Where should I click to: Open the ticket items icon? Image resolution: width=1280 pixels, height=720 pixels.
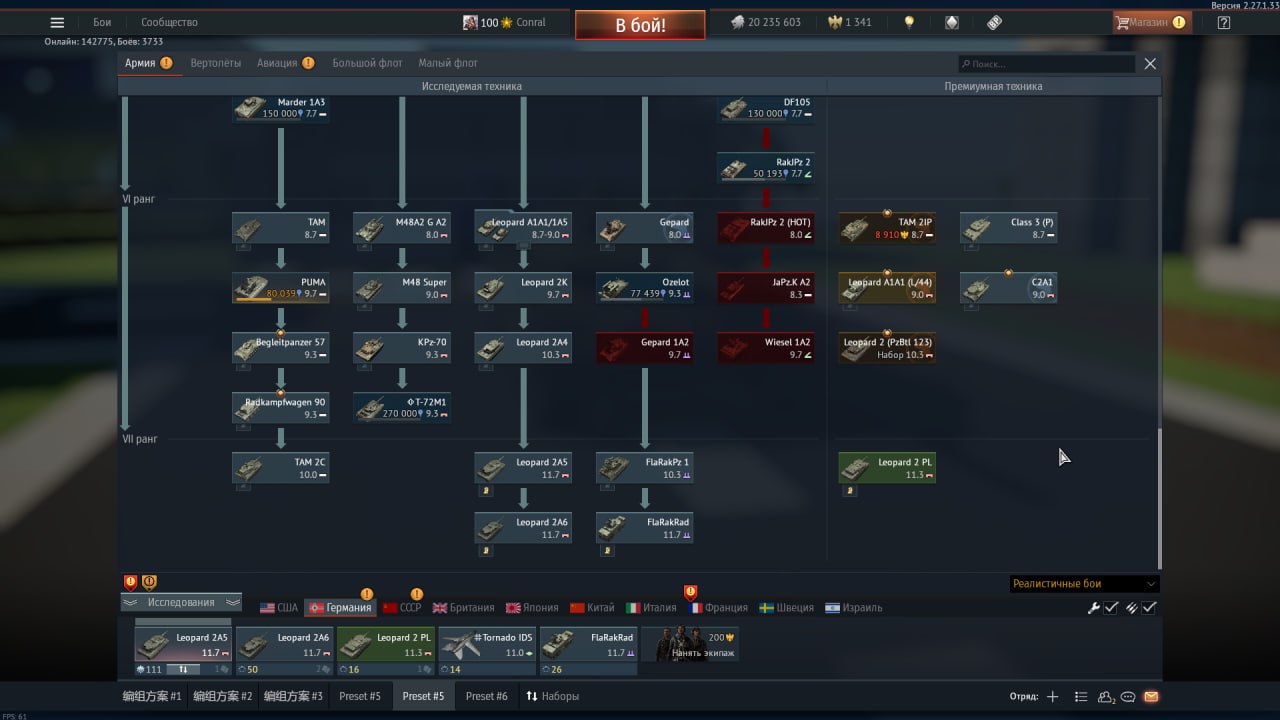point(994,22)
